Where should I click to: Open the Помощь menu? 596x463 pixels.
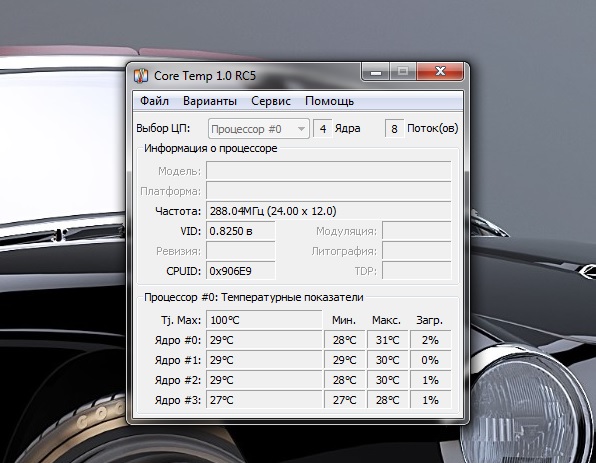[330, 101]
